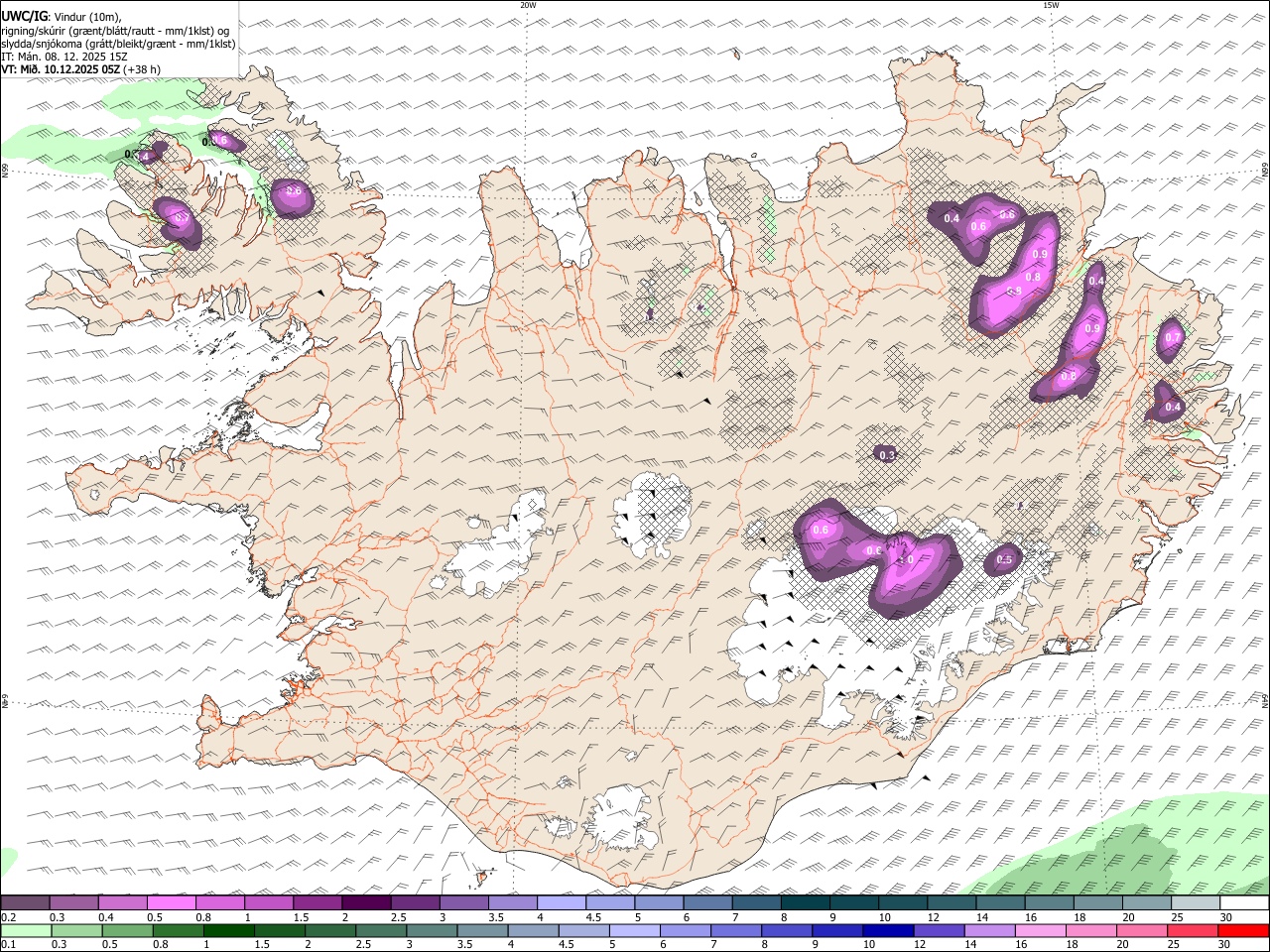Click the '64N' latitude label on right edge
Image resolution: width=1270 pixels, height=952 pixels.
click(1265, 701)
